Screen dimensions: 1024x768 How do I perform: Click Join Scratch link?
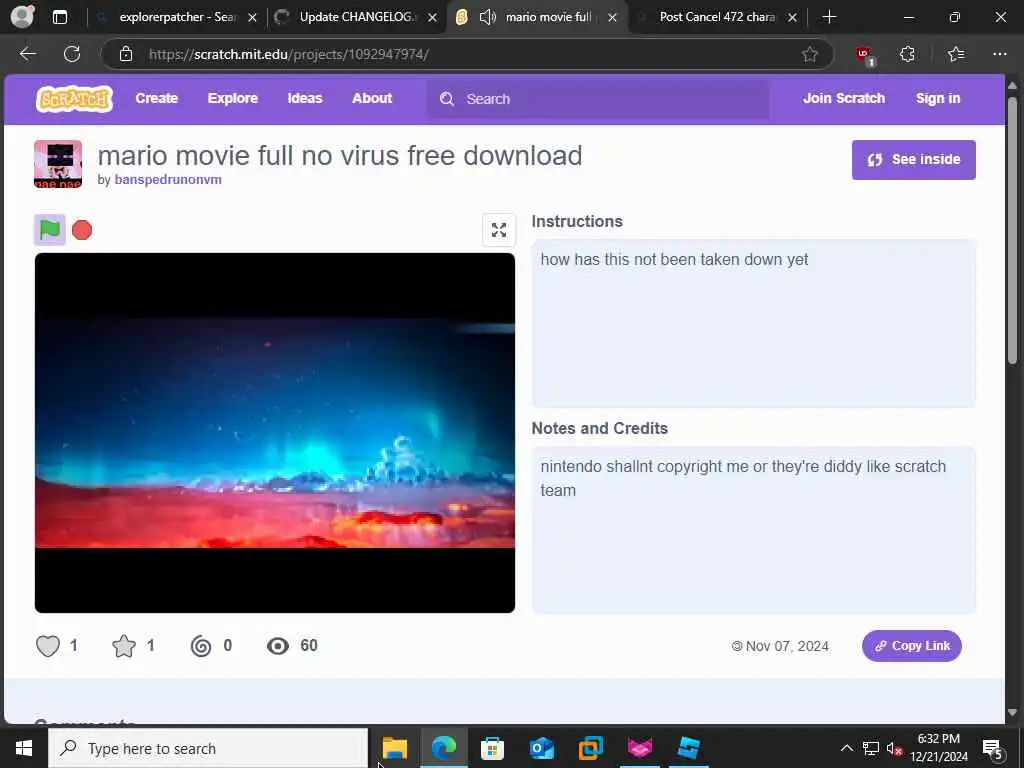tap(844, 99)
